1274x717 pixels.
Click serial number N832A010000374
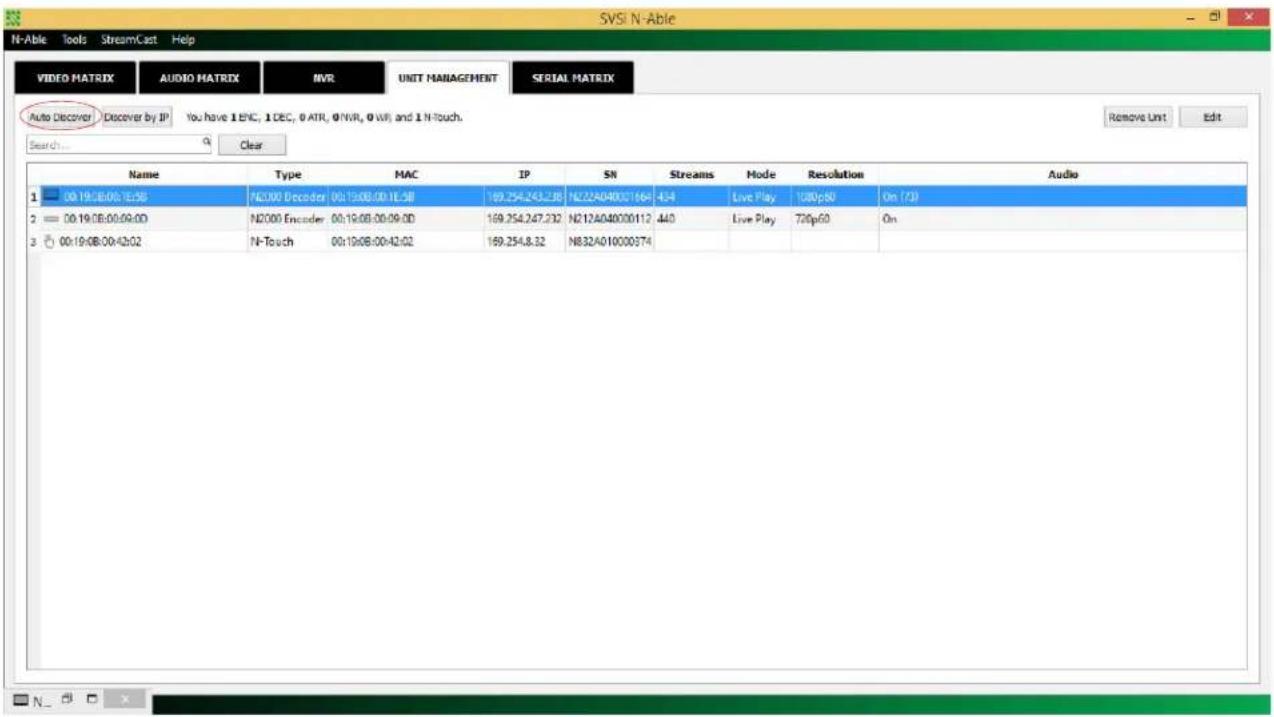(609, 241)
